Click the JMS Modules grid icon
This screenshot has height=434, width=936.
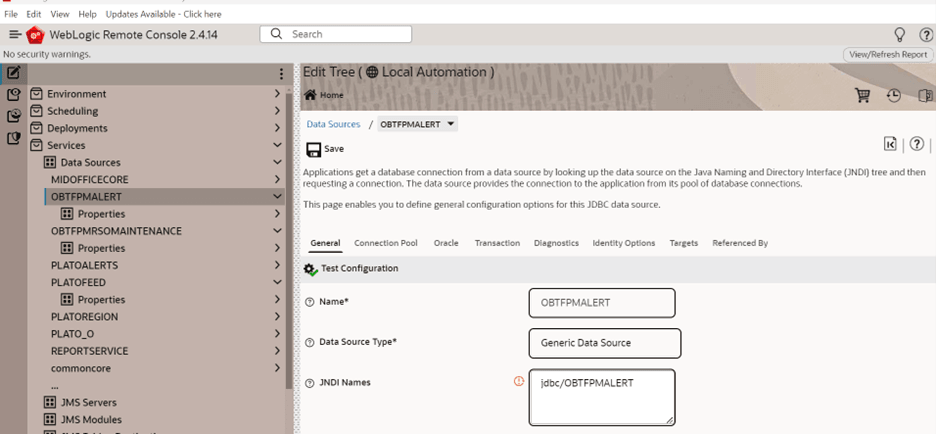point(50,420)
